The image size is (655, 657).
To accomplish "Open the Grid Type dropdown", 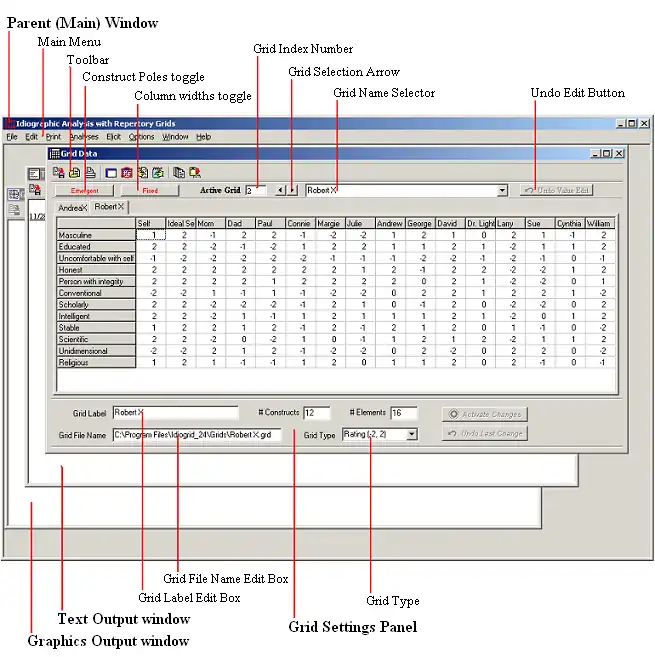I will [x=412, y=434].
